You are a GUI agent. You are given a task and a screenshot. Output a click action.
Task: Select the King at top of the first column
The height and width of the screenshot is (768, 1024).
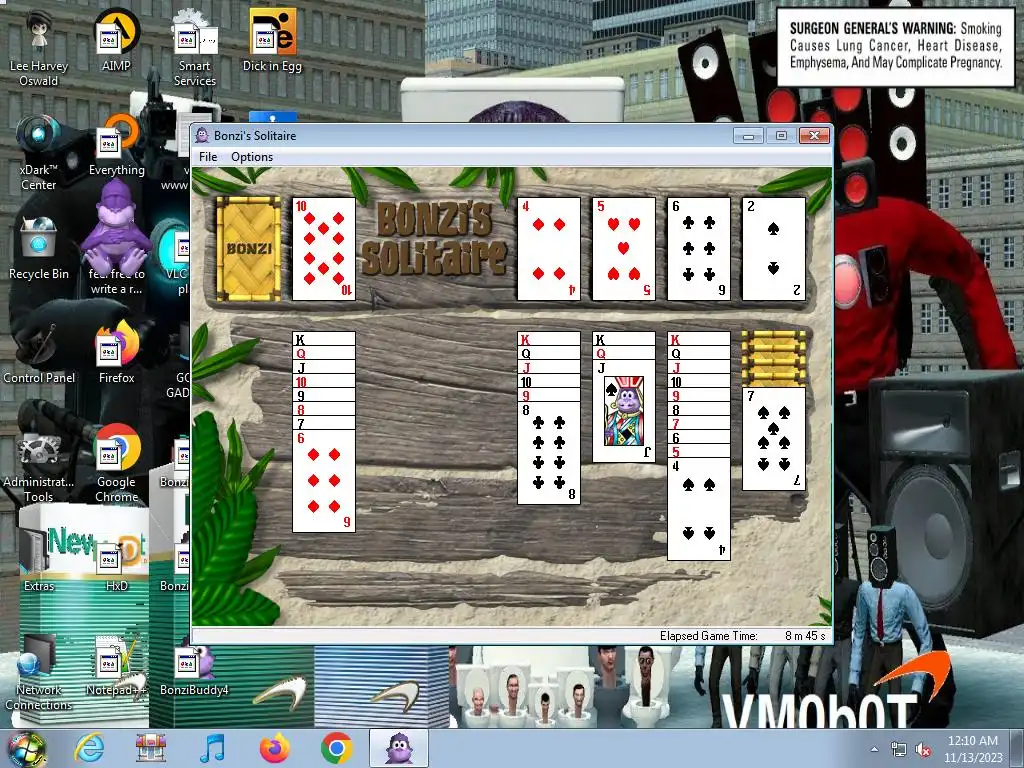point(324,338)
